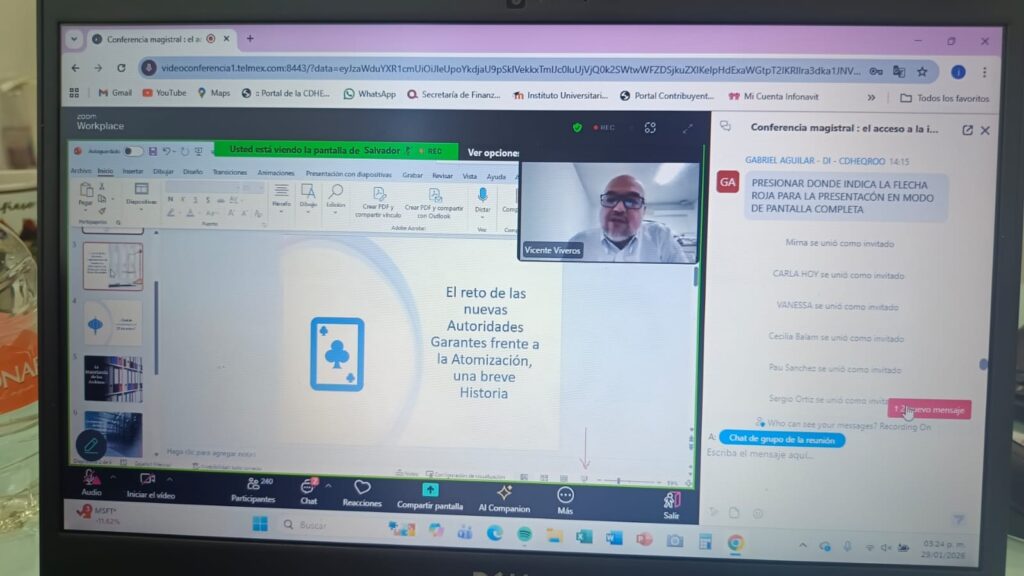Open the WhatsApp bookmark
Viewport: 1024px width, 576px height.
[369, 94]
